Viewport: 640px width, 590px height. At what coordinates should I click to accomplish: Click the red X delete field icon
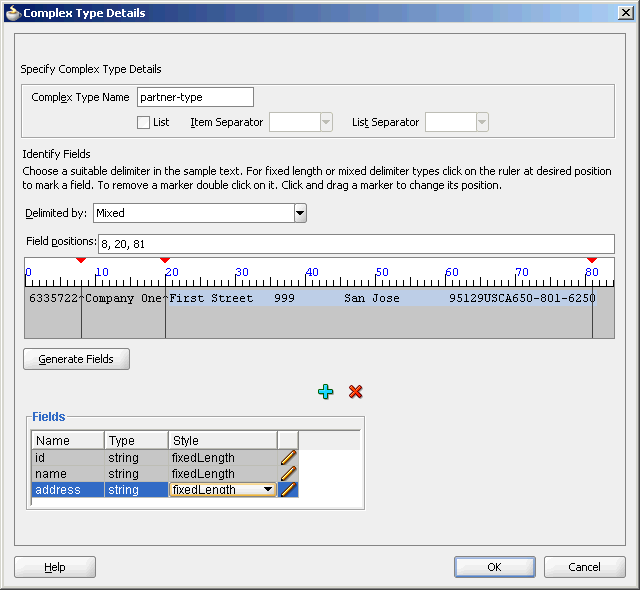[x=355, y=392]
